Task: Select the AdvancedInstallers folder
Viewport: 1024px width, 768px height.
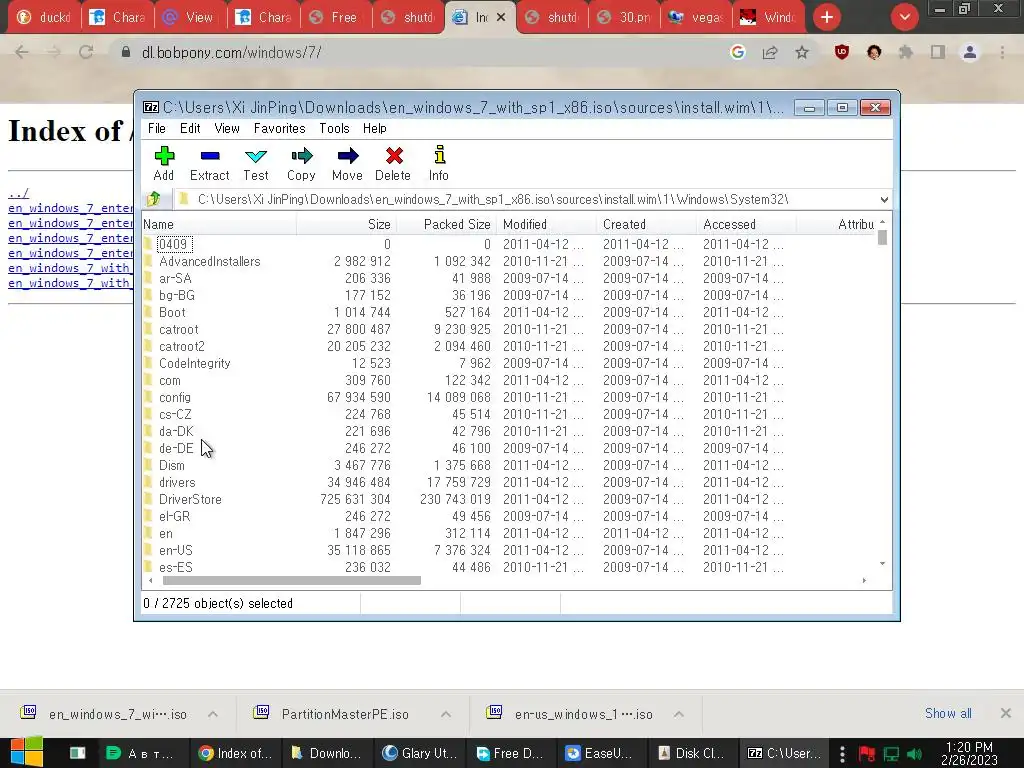Action: coord(210,261)
